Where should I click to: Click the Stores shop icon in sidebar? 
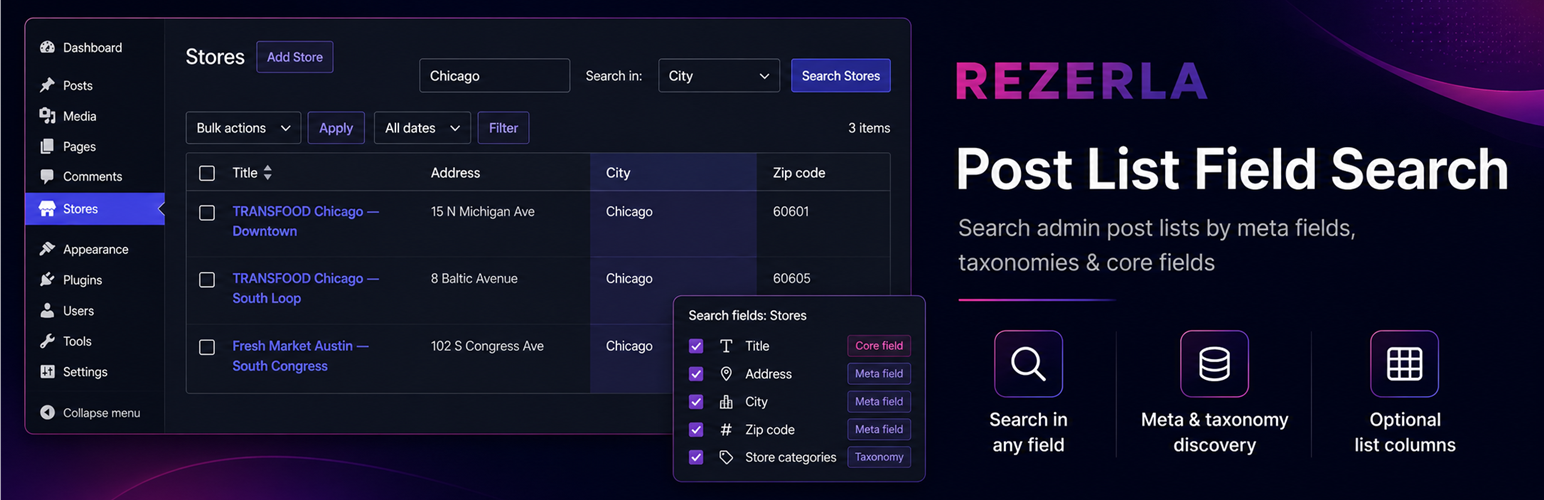coord(47,209)
